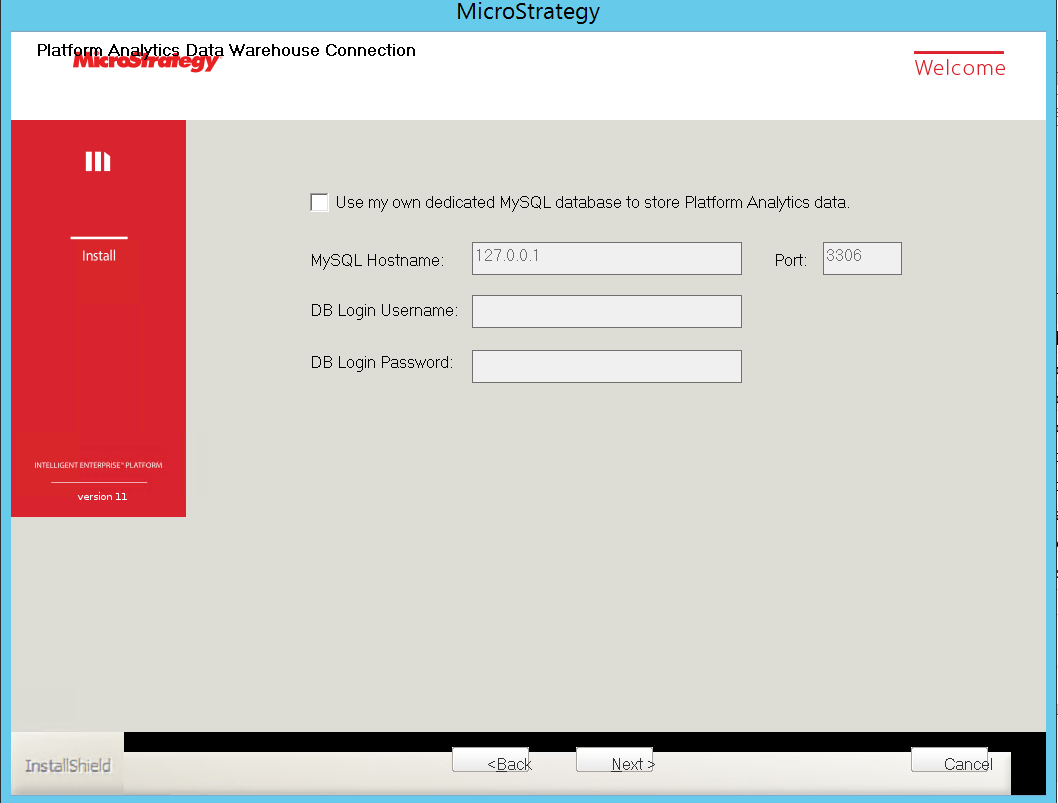Screen dimensions: 1058x803
Task: Click the 'DB Login Username:' label
Action: [x=384, y=310]
